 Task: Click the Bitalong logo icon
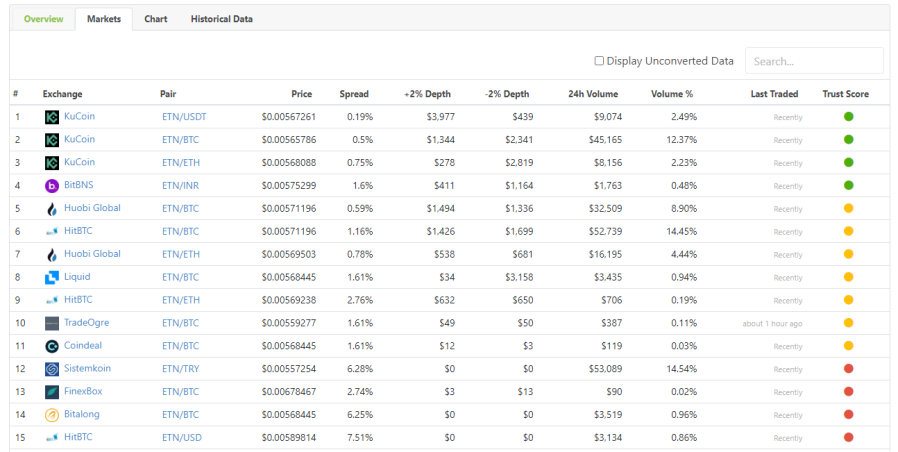[52, 415]
